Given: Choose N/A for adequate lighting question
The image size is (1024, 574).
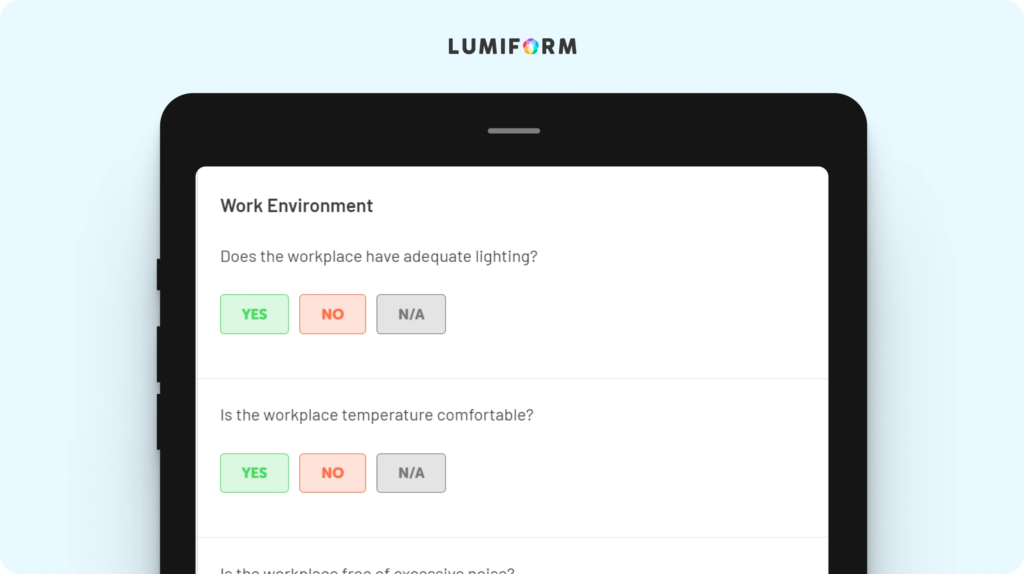Looking at the screenshot, I should 411,314.
